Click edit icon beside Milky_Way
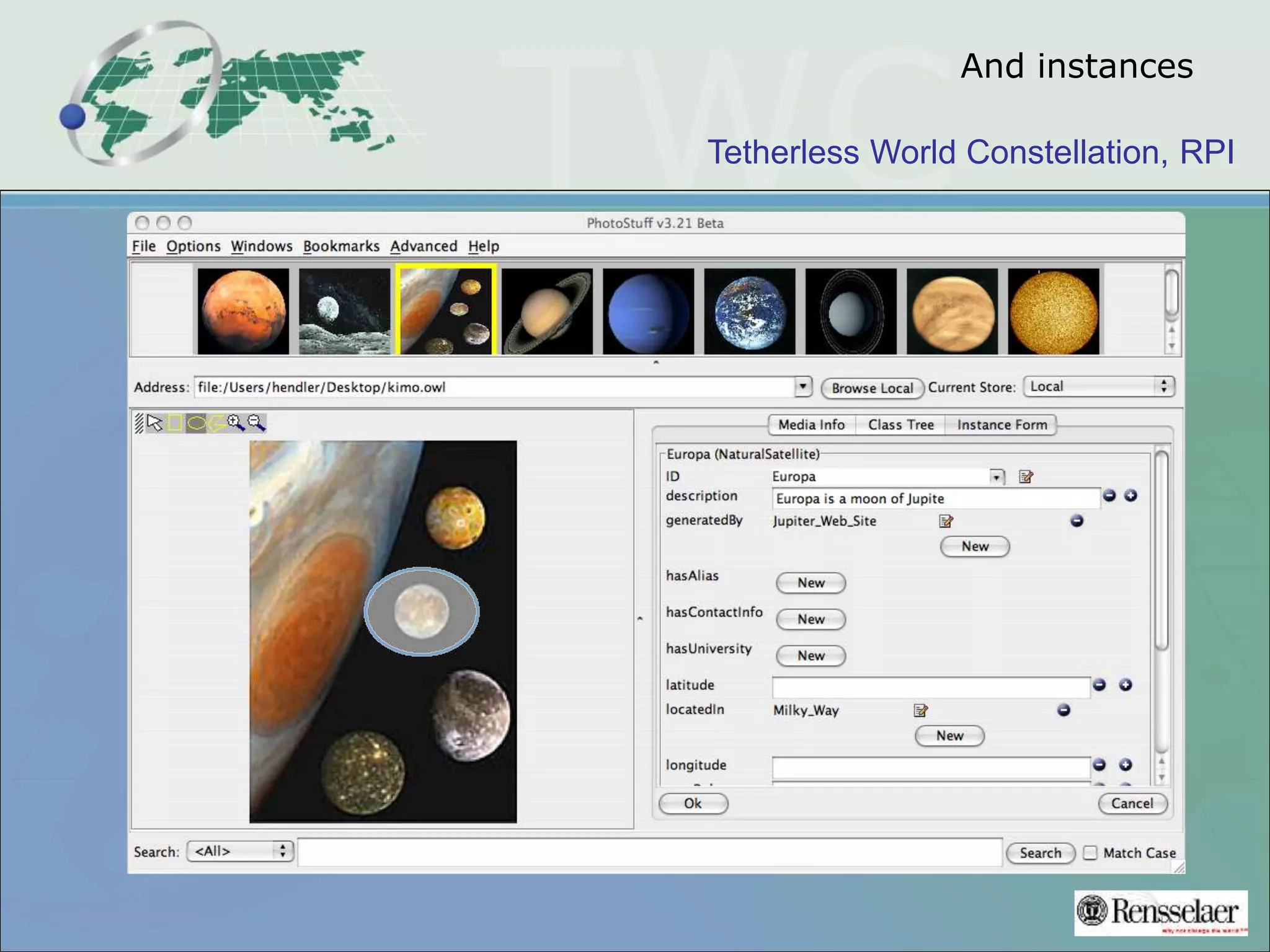 pos(921,710)
